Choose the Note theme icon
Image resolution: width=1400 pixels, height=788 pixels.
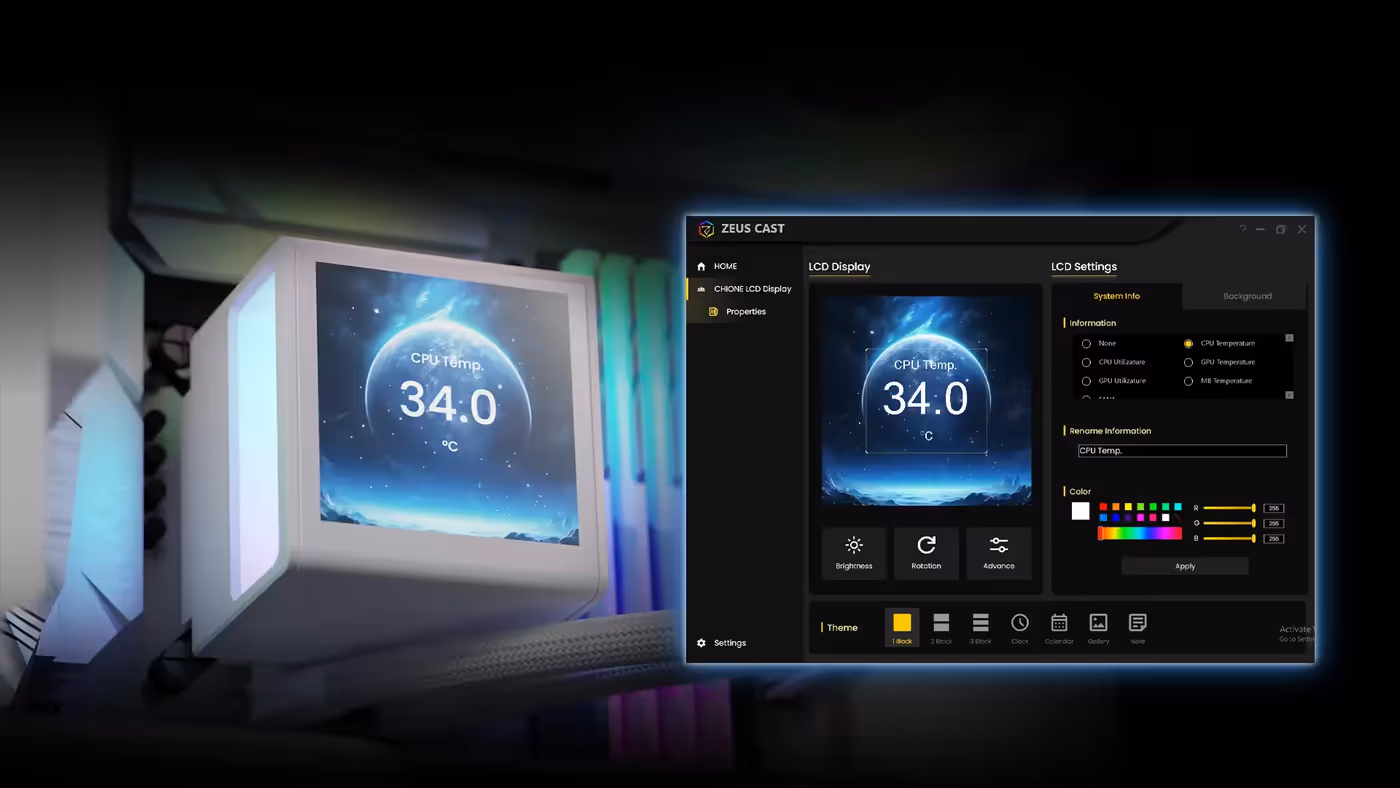click(x=1138, y=627)
